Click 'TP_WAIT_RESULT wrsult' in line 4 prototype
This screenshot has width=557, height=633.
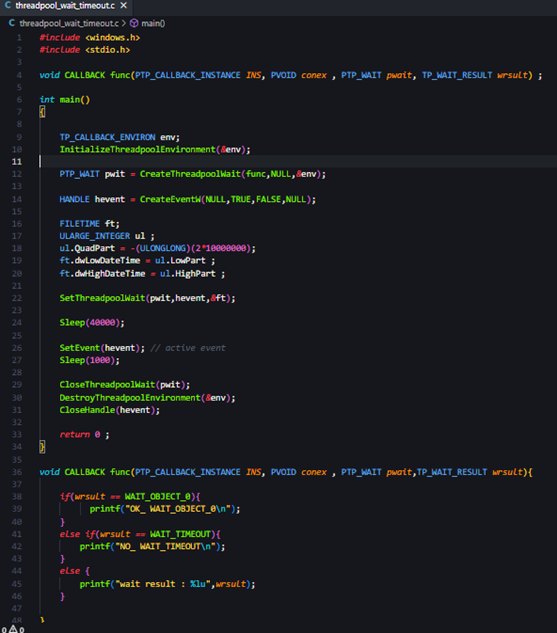(475, 75)
